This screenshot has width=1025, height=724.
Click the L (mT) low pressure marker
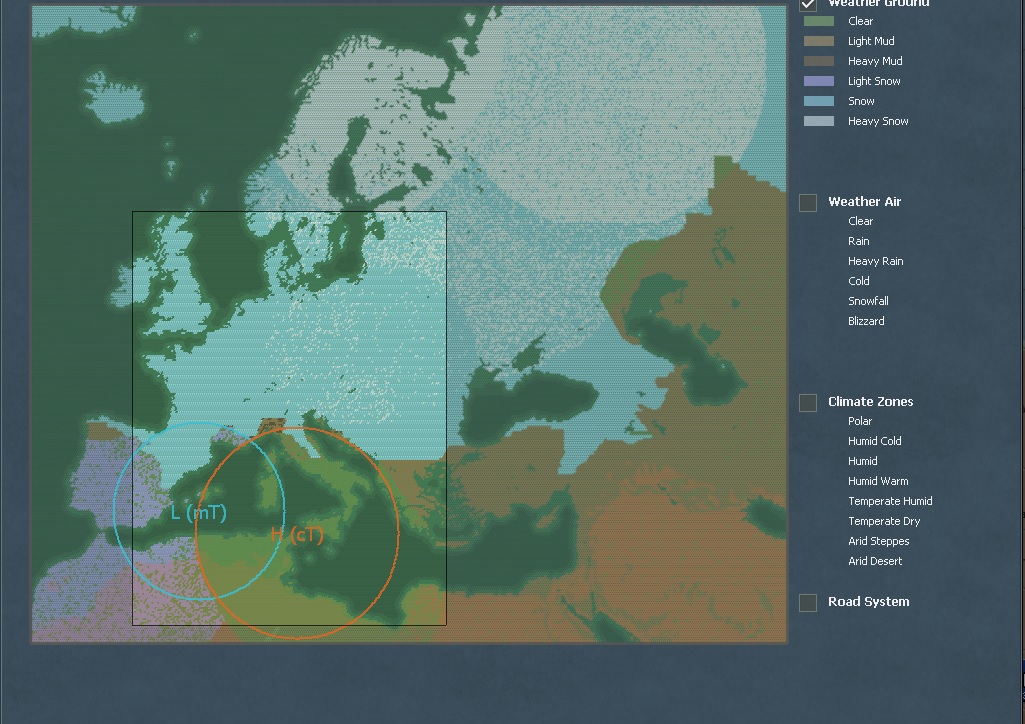199,513
